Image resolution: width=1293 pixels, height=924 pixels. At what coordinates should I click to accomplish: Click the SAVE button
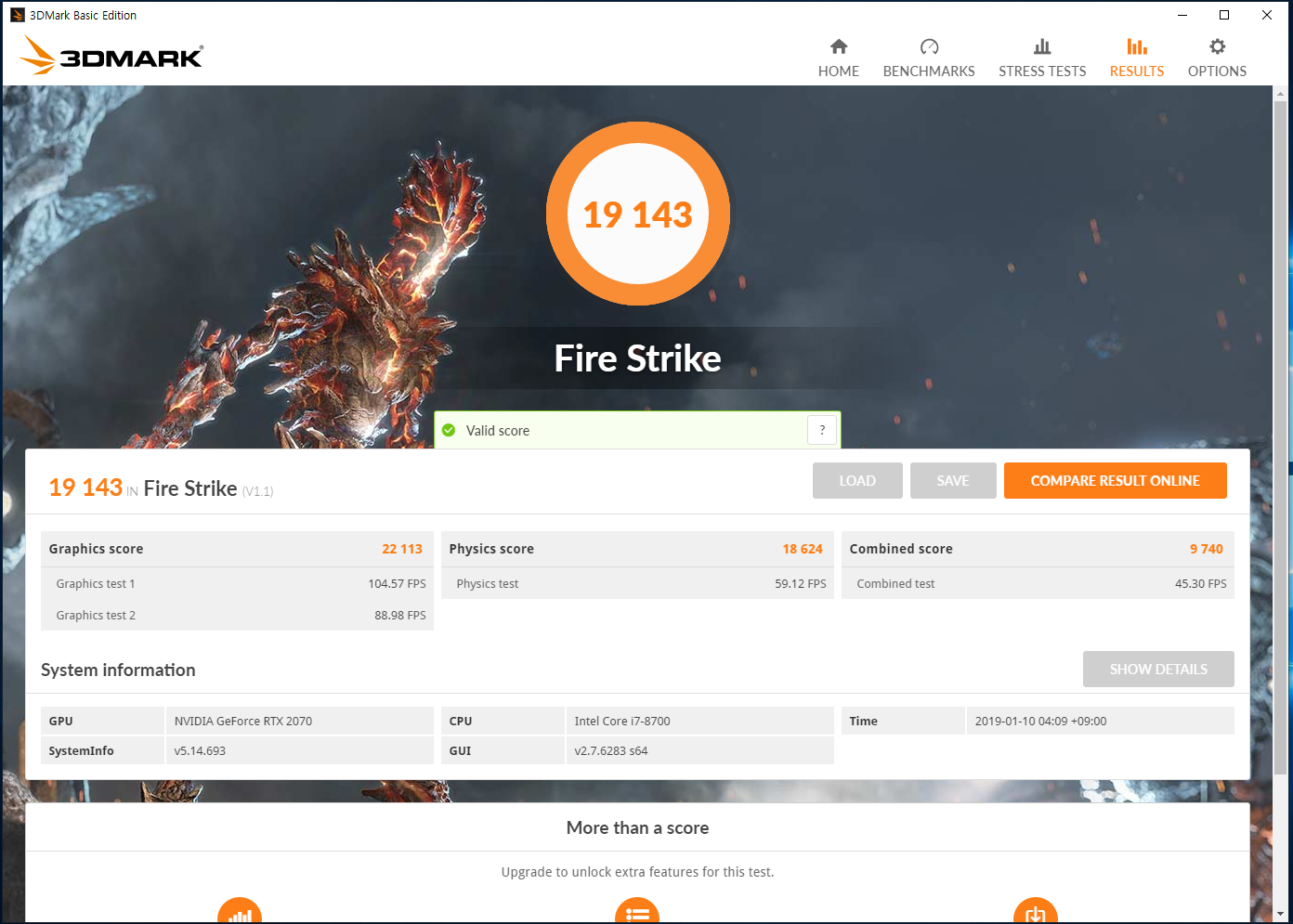[953, 481]
